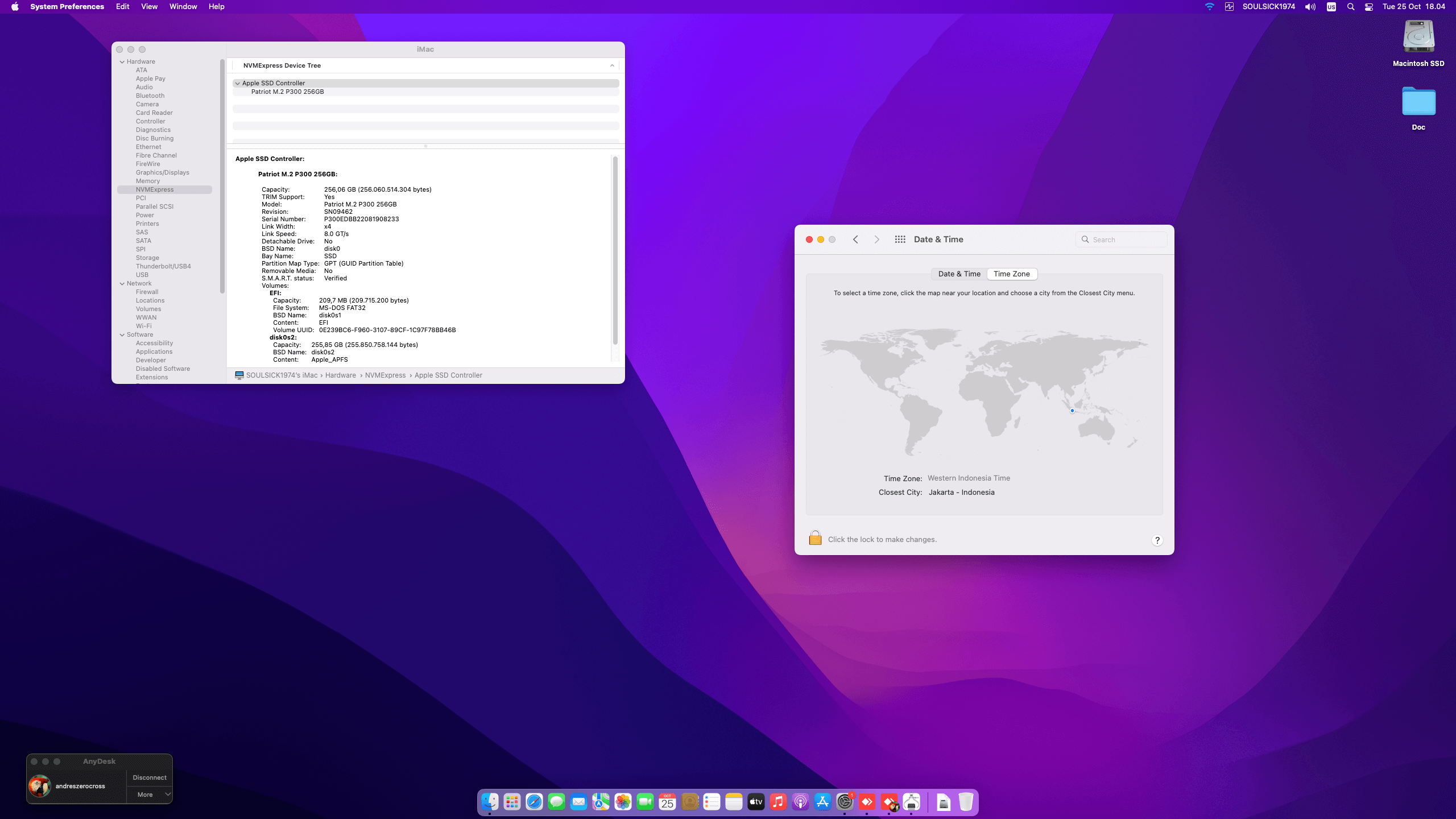This screenshot has height=819, width=1456.
Task: Collapse the Hardware section in sidebar
Action: (x=122, y=61)
